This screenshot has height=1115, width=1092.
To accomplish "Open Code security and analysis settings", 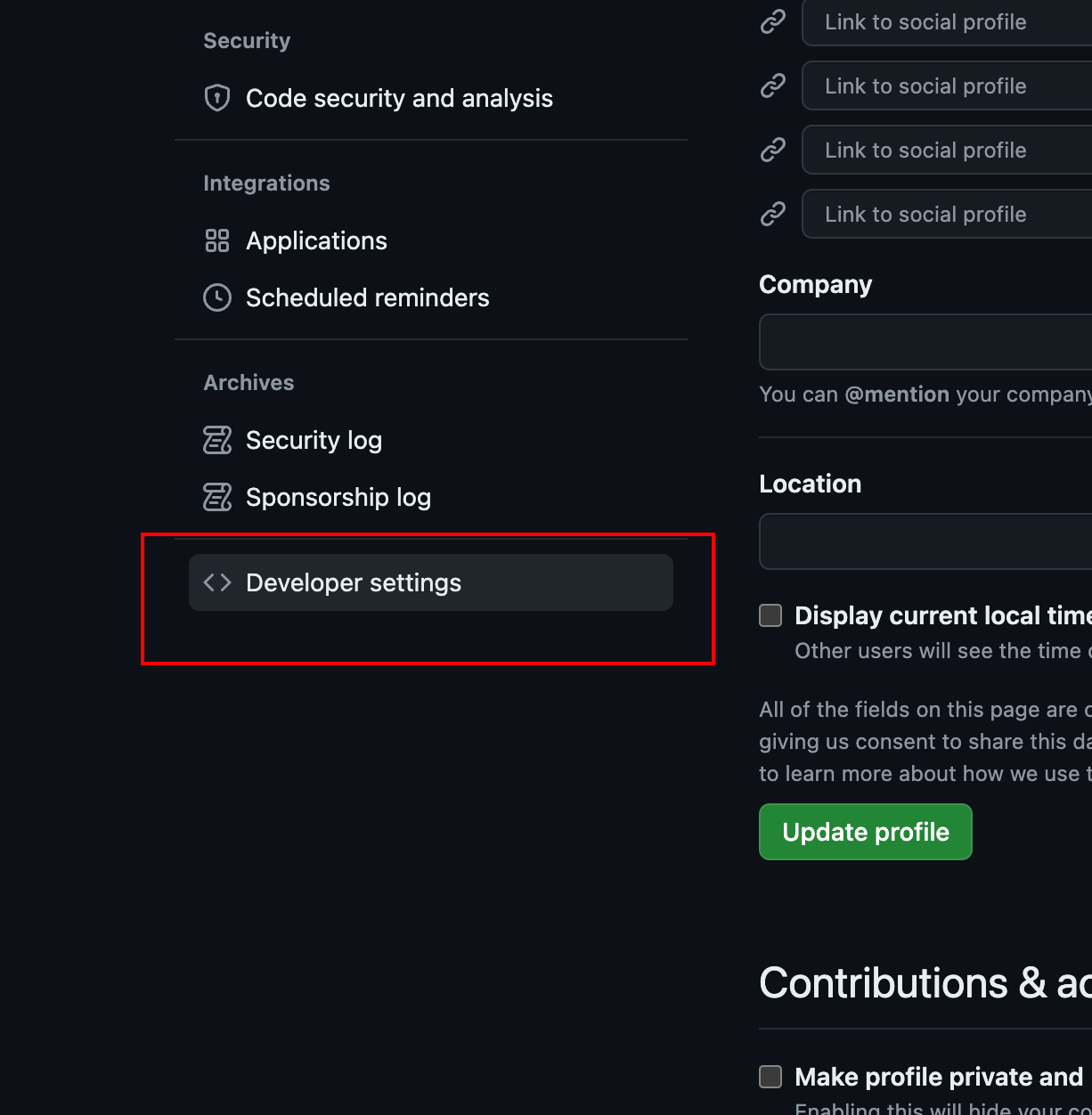I will point(399,98).
